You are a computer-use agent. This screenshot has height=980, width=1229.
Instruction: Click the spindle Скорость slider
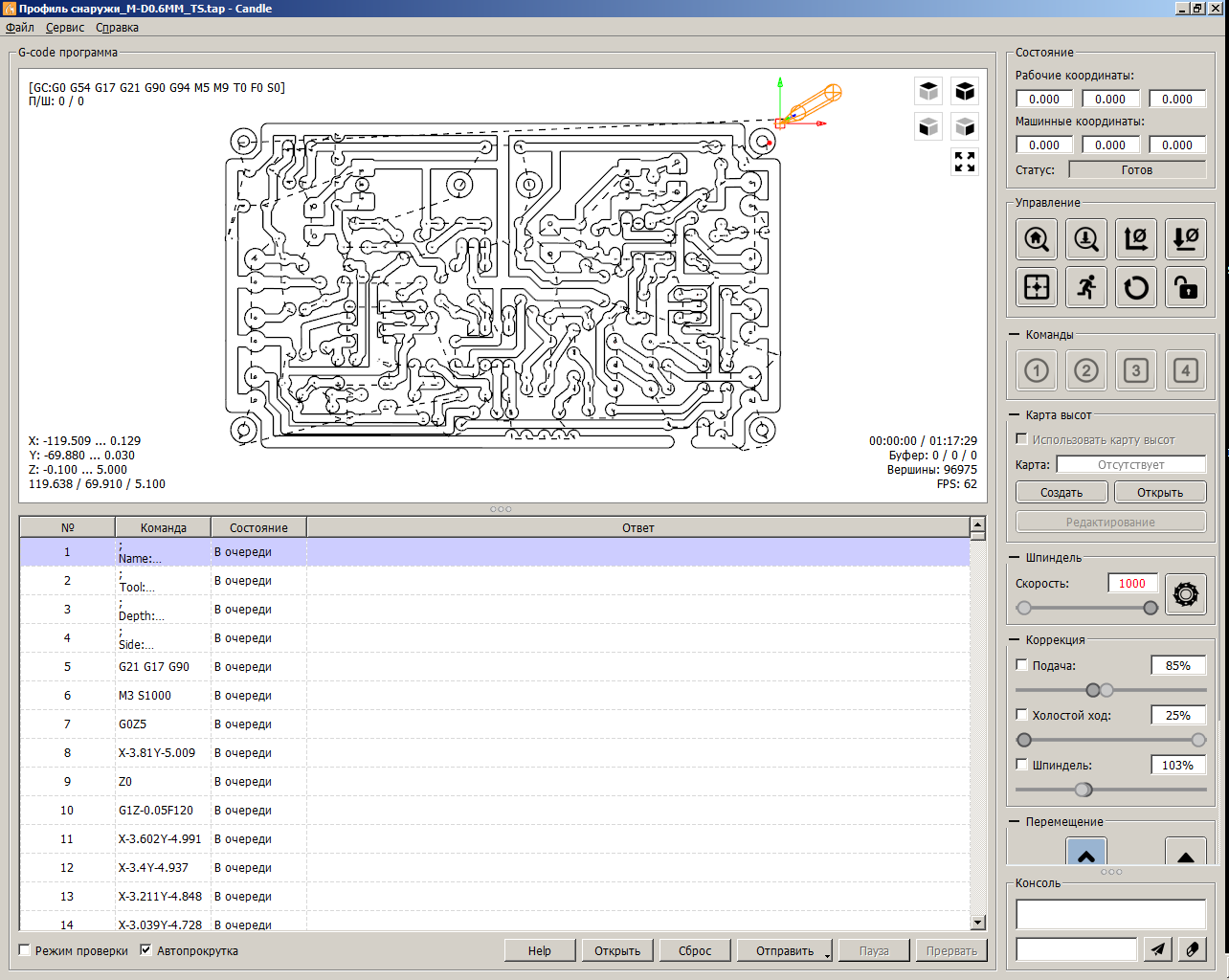1086,608
